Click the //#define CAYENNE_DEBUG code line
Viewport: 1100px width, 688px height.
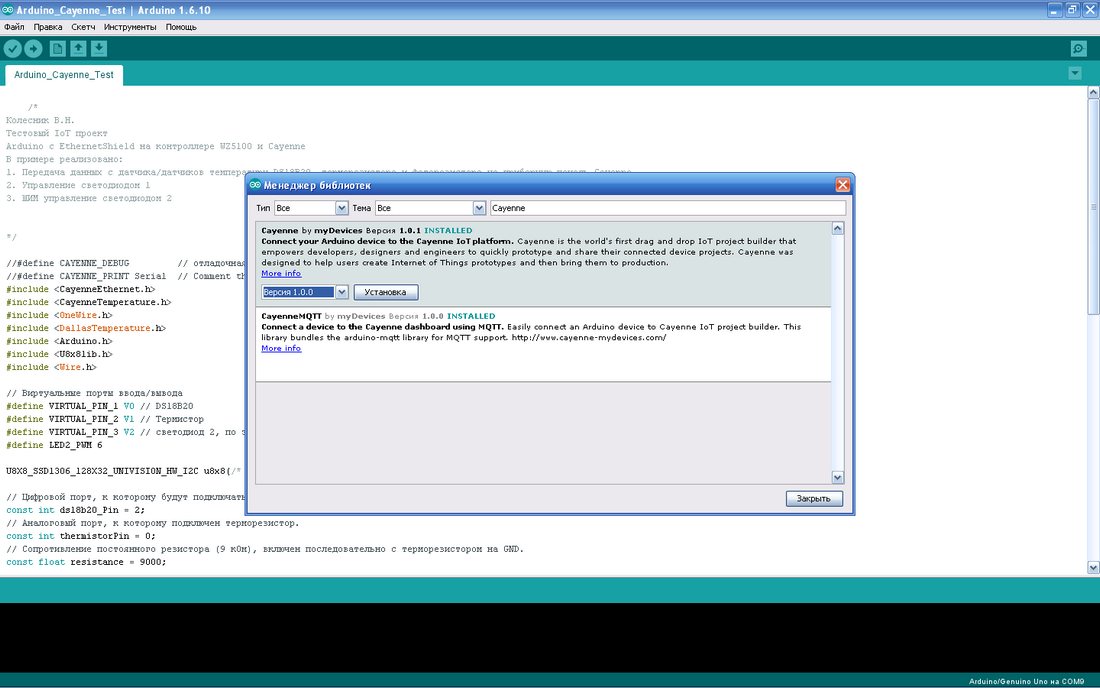(x=67, y=263)
